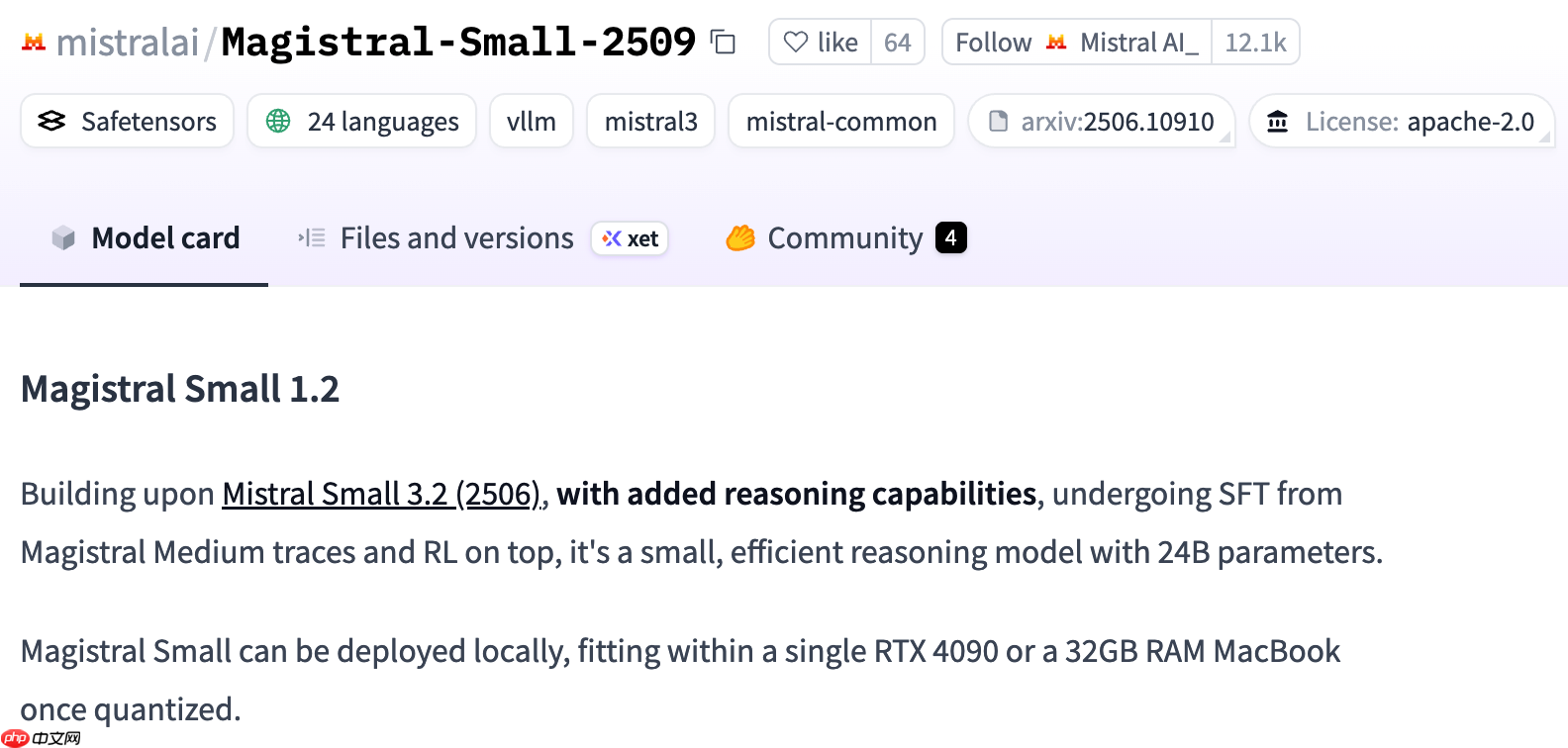
Task: Click the copy model name icon
Action: [x=723, y=42]
